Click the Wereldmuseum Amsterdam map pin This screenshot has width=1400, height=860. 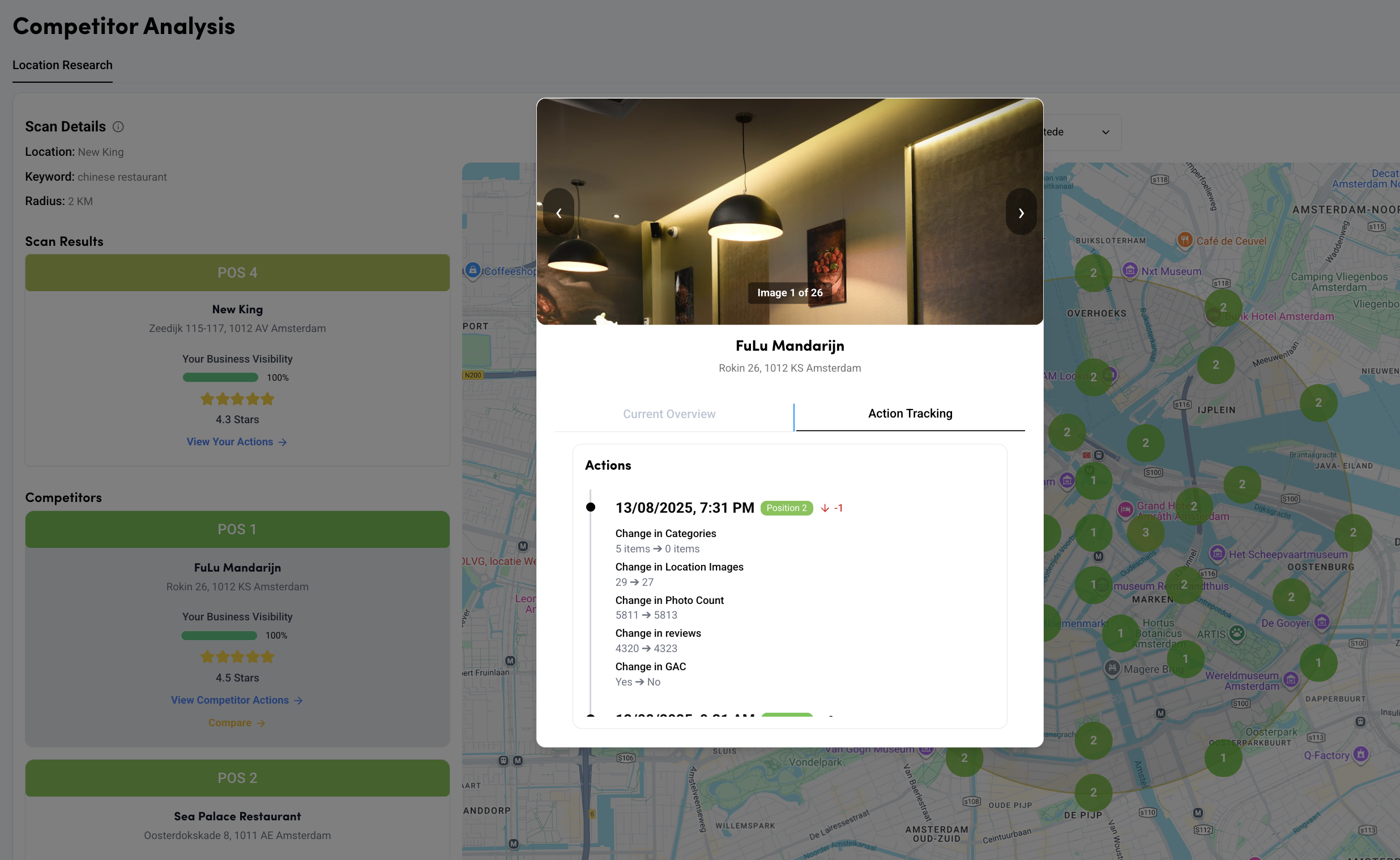[1291, 679]
